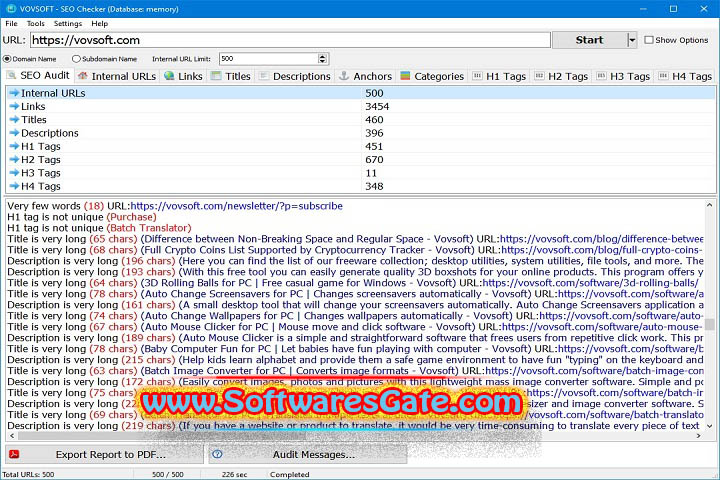Image resolution: width=720 pixels, height=480 pixels.
Task: Click the arrow icon beside Links row
Action: tap(14, 106)
